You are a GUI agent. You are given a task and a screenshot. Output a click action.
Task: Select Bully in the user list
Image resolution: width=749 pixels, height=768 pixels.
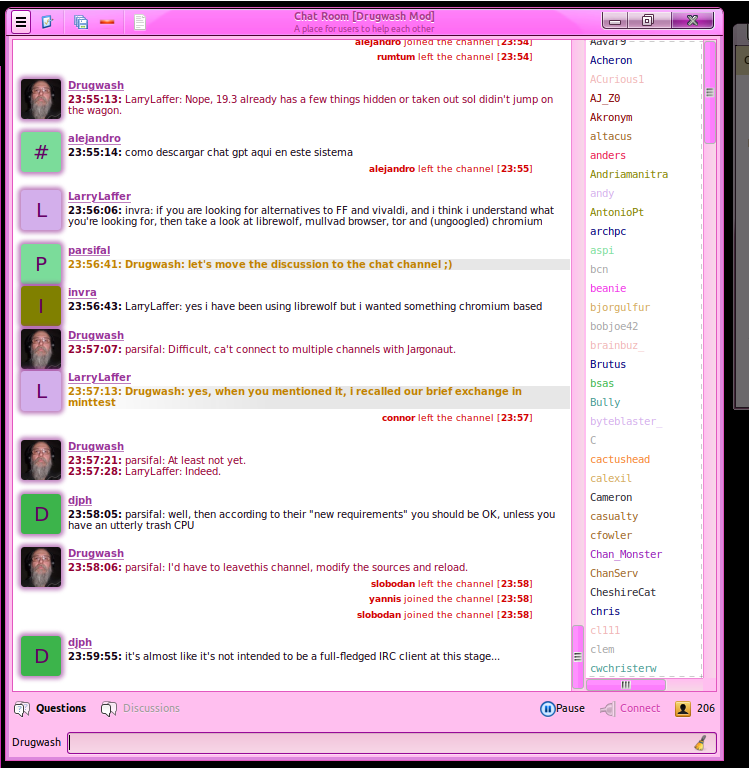(x=605, y=403)
